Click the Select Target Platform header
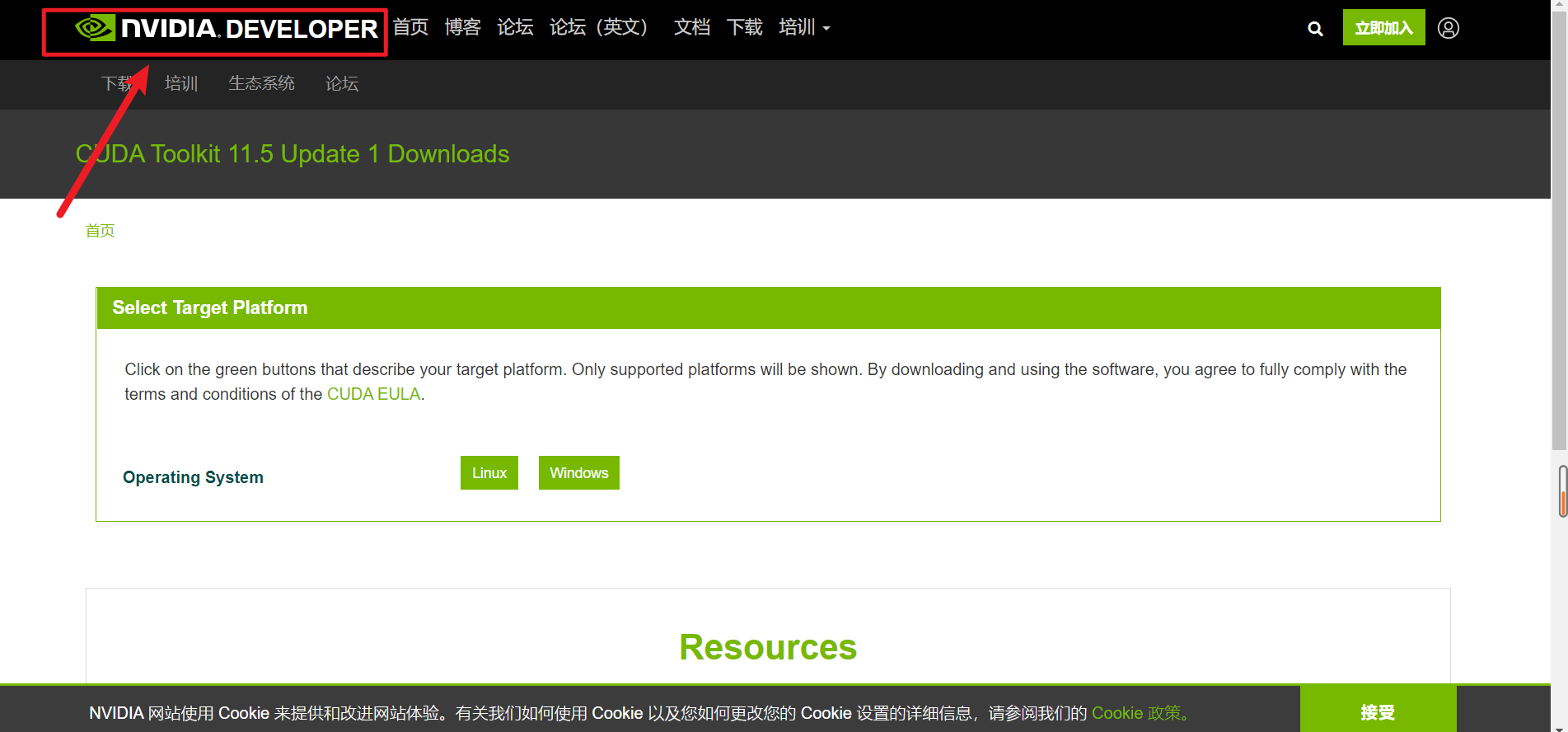Viewport: 1568px width, 732px height. click(x=768, y=307)
